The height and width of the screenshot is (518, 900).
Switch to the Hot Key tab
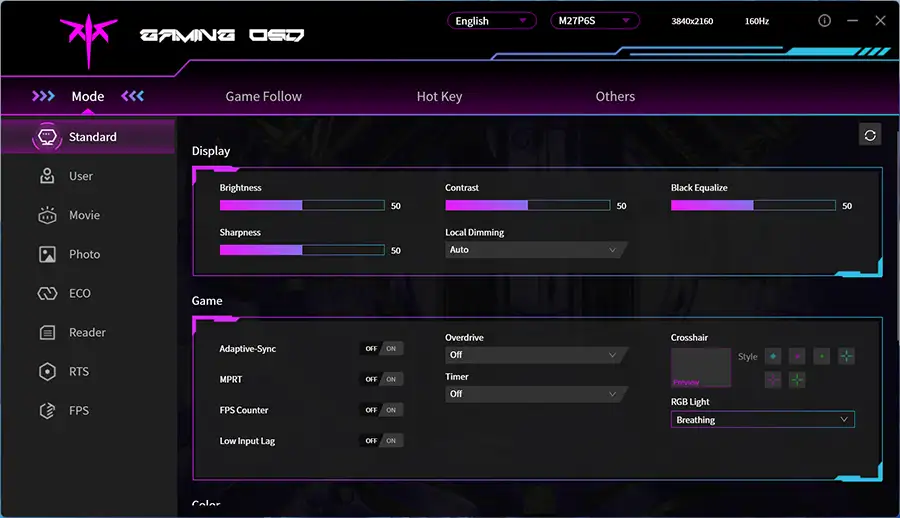point(439,96)
